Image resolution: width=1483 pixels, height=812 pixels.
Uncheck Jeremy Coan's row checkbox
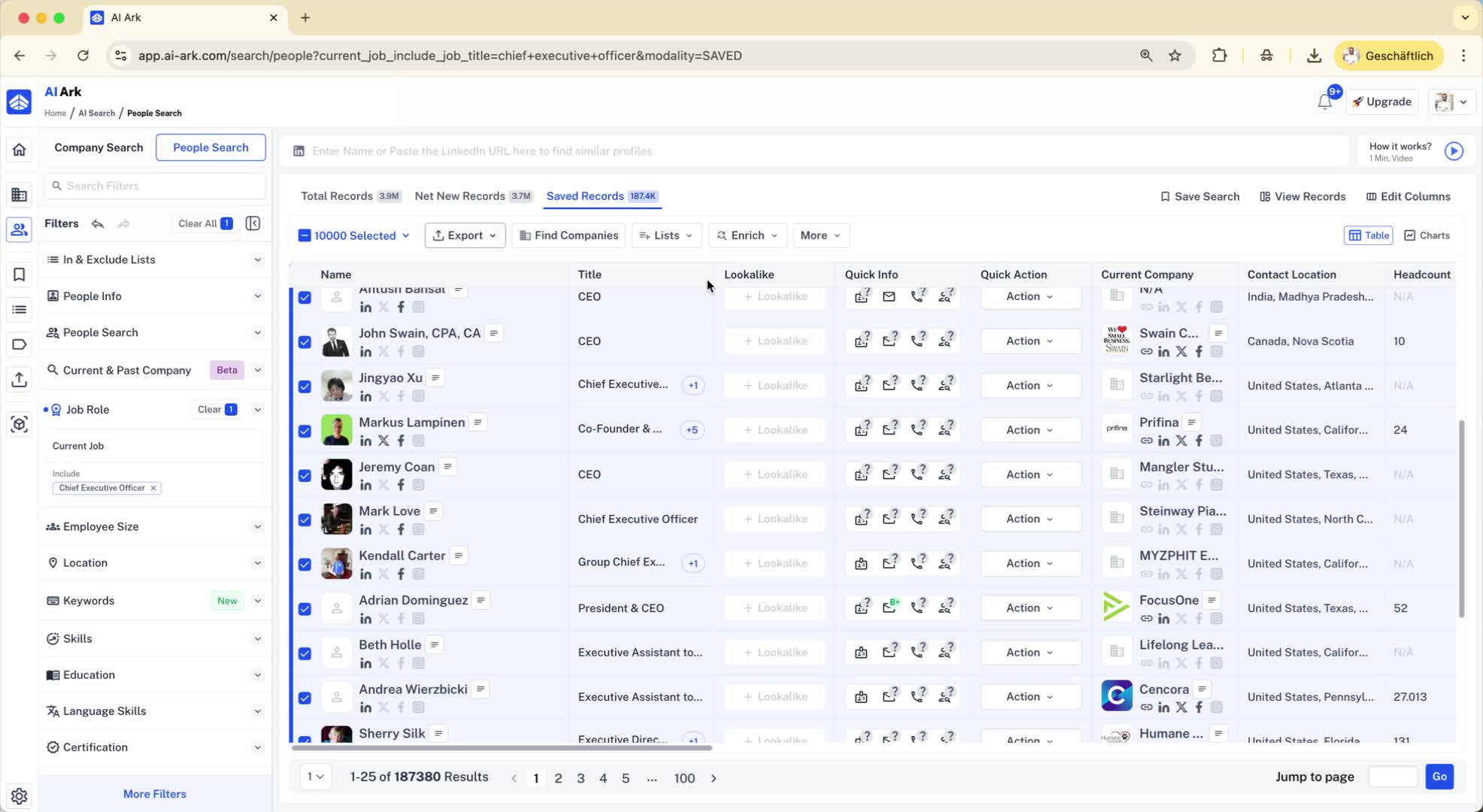pos(305,475)
